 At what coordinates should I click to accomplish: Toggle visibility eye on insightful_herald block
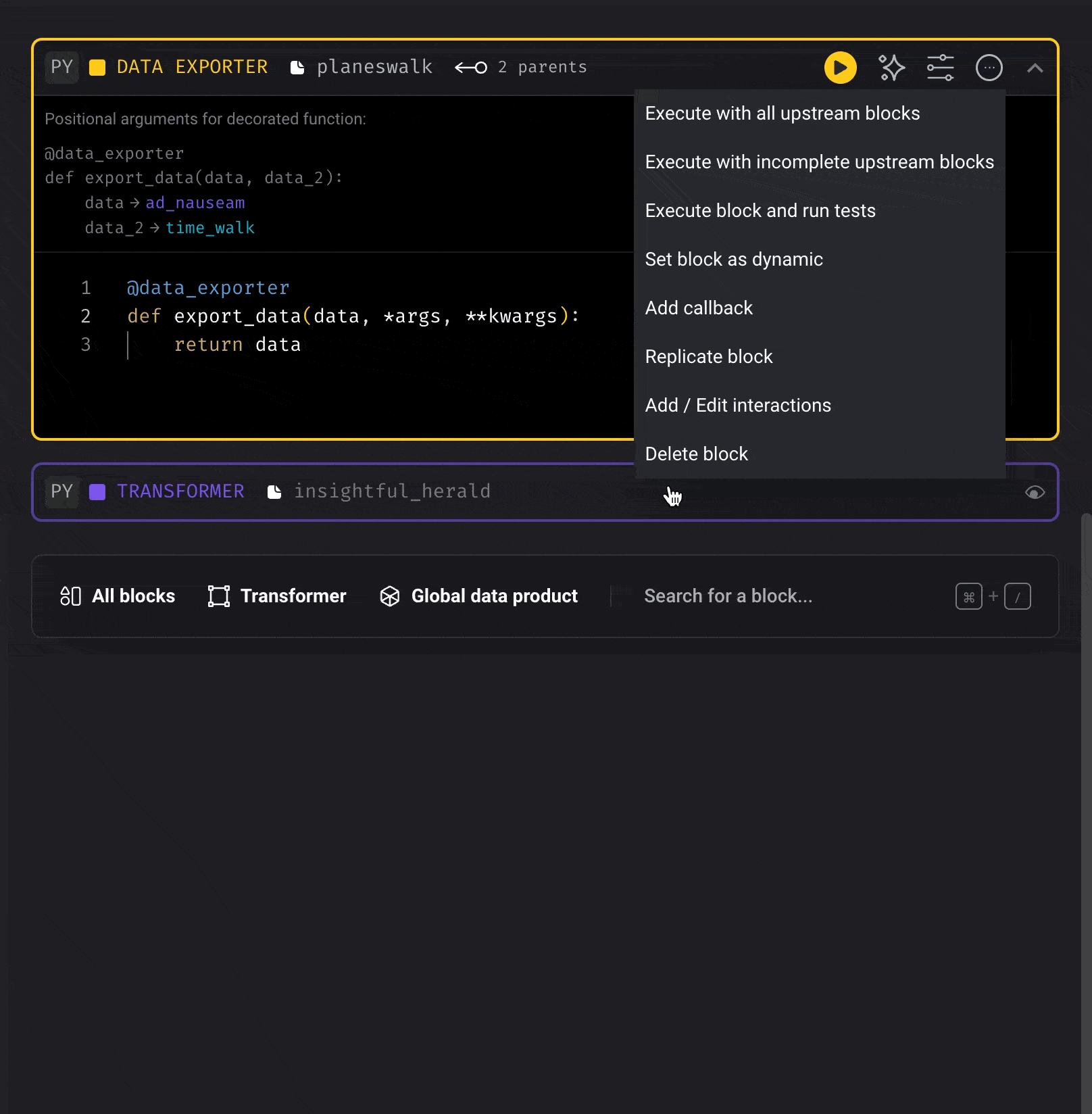(x=1035, y=493)
